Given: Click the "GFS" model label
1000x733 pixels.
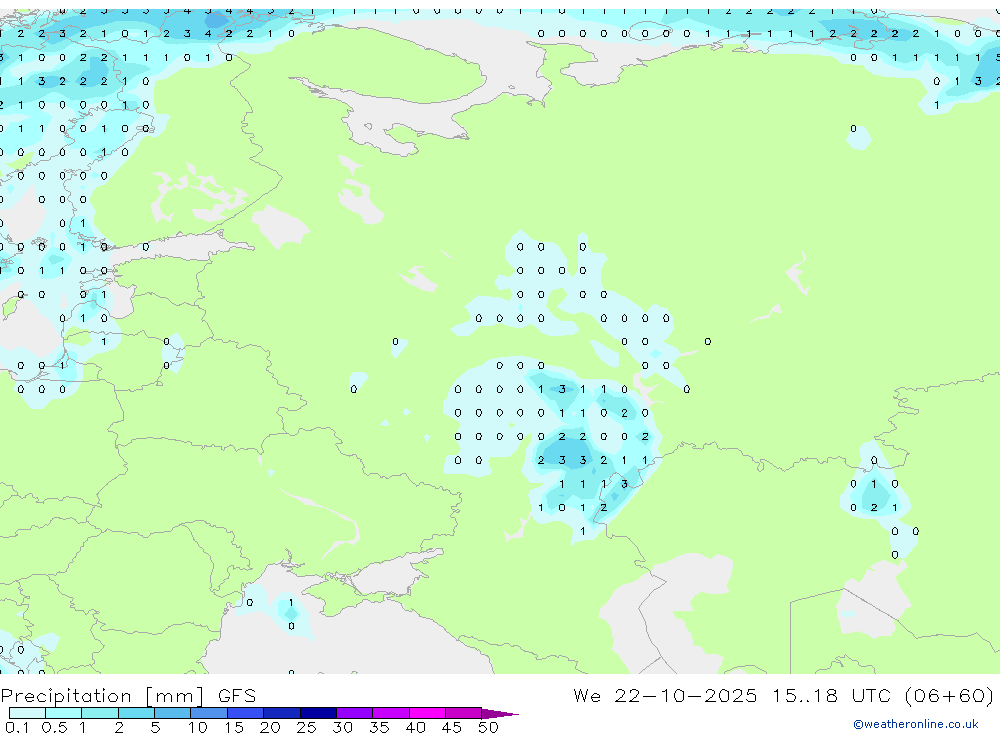Looking at the screenshot, I should [x=237, y=696].
